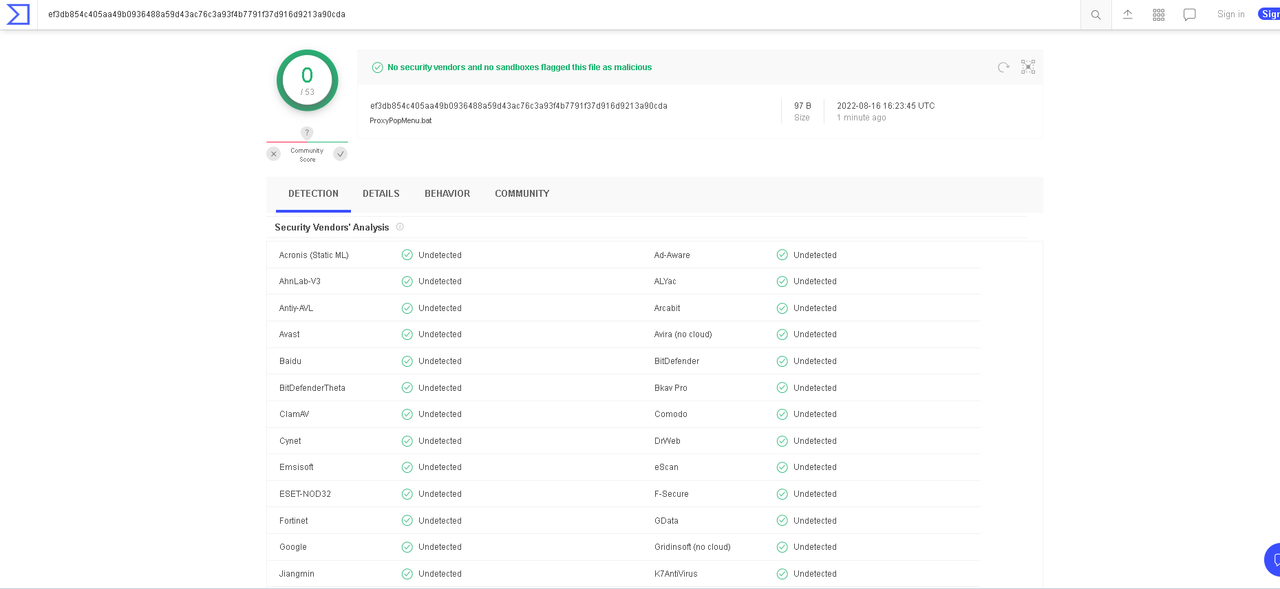Click Undetected result for Baidu
1280x589 pixels.
coord(440,361)
